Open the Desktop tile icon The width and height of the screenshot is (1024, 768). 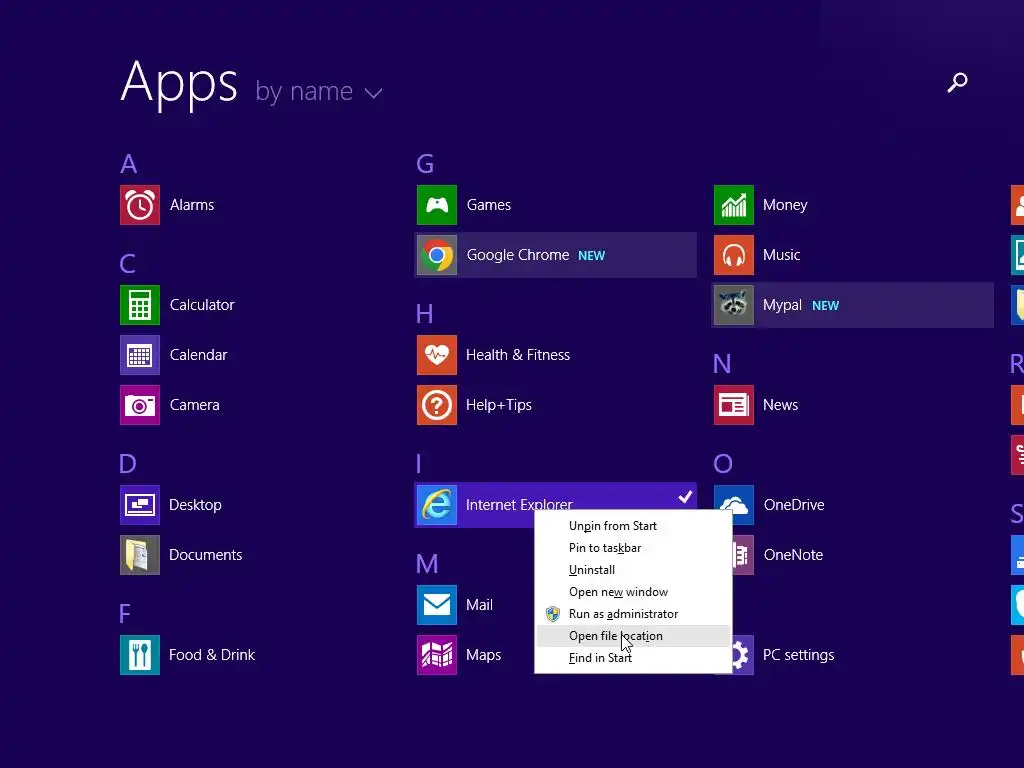(140, 505)
